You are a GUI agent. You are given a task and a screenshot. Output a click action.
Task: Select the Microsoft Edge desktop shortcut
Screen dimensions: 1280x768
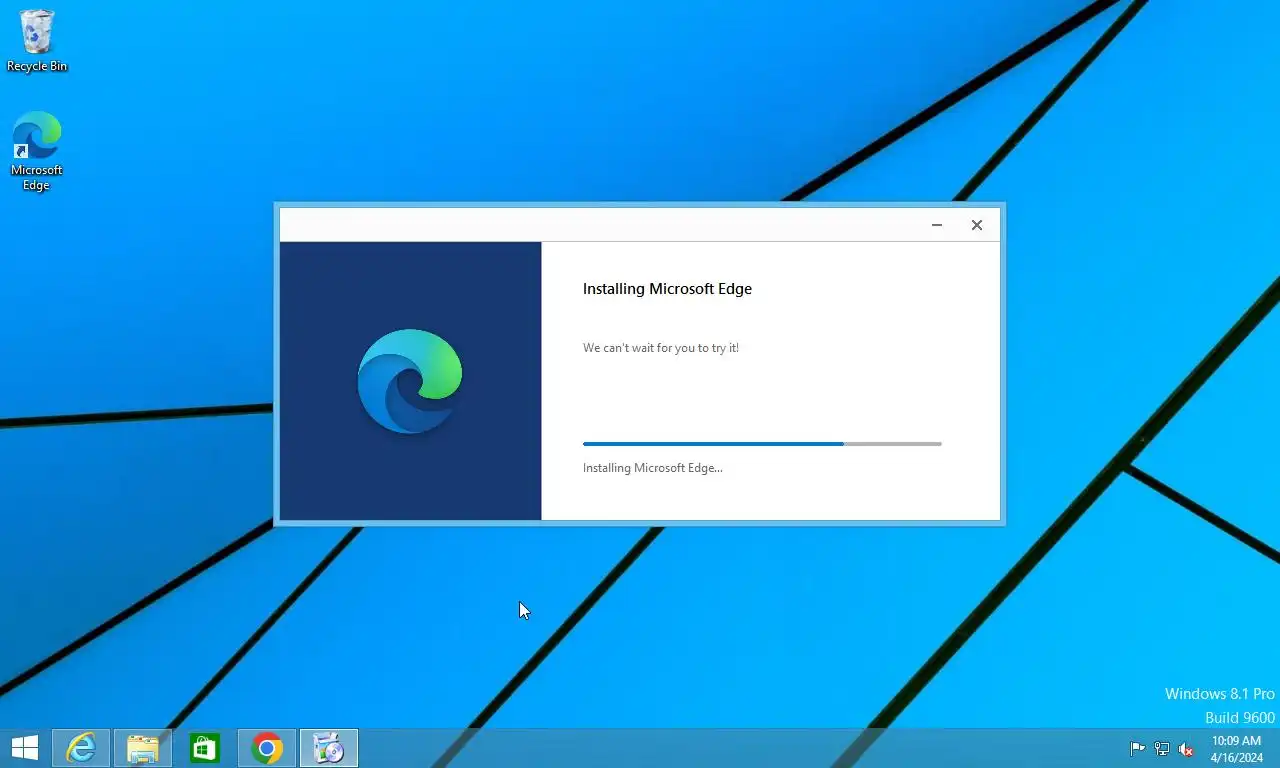37,151
